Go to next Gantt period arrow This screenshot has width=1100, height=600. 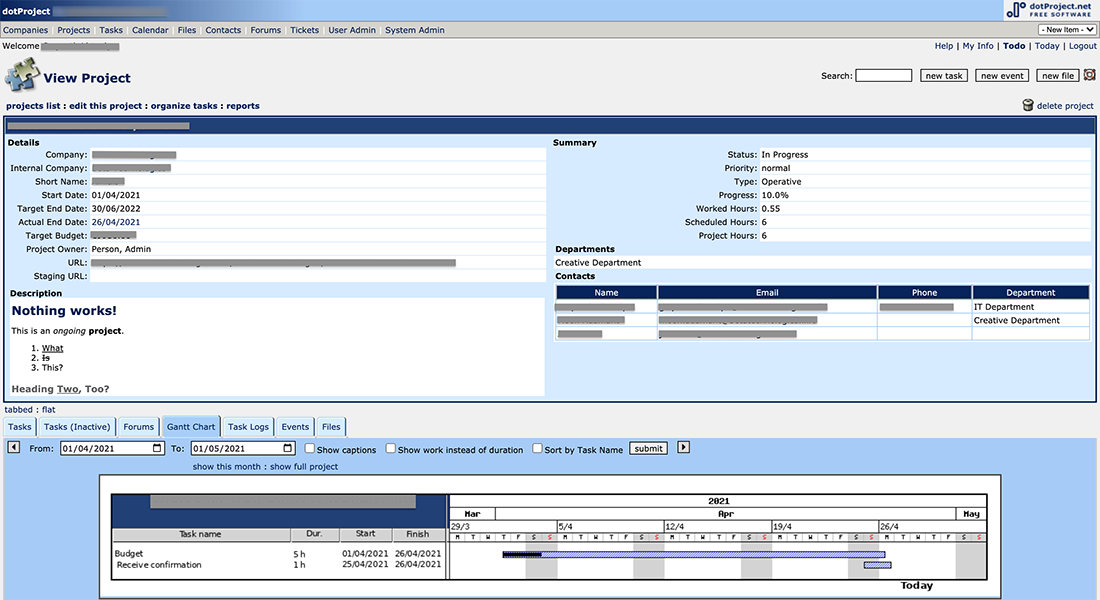pos(684,448)
